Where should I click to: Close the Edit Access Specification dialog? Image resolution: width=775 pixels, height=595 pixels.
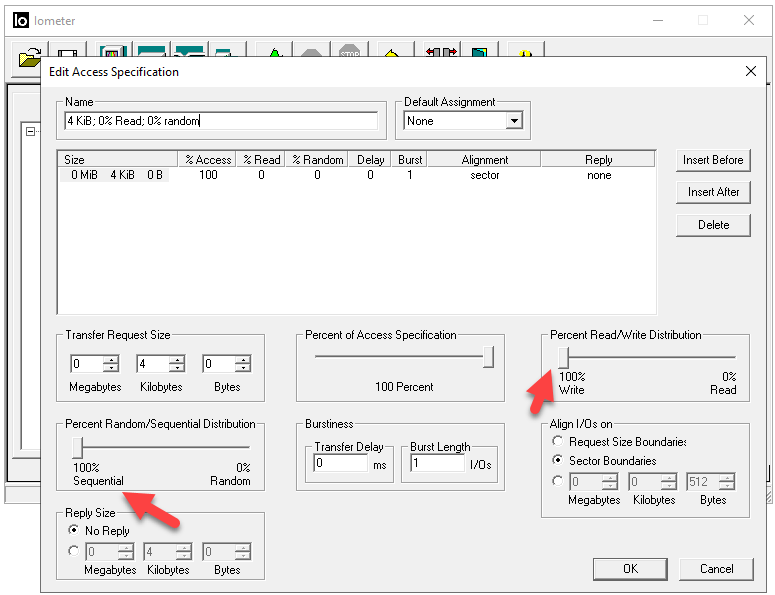click(x=751, y=71)
